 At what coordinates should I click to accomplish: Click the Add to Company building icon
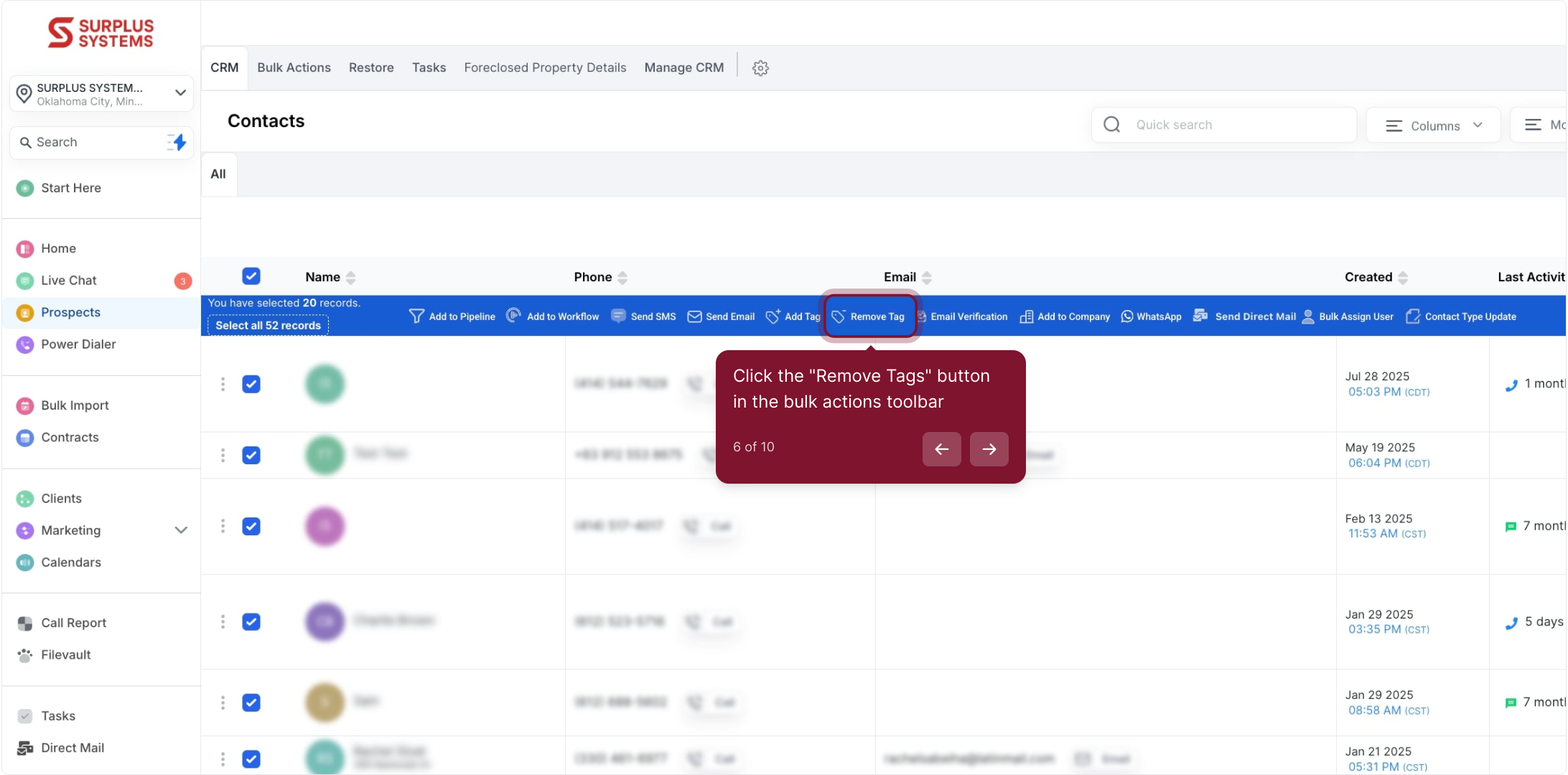coord(1027,316)
